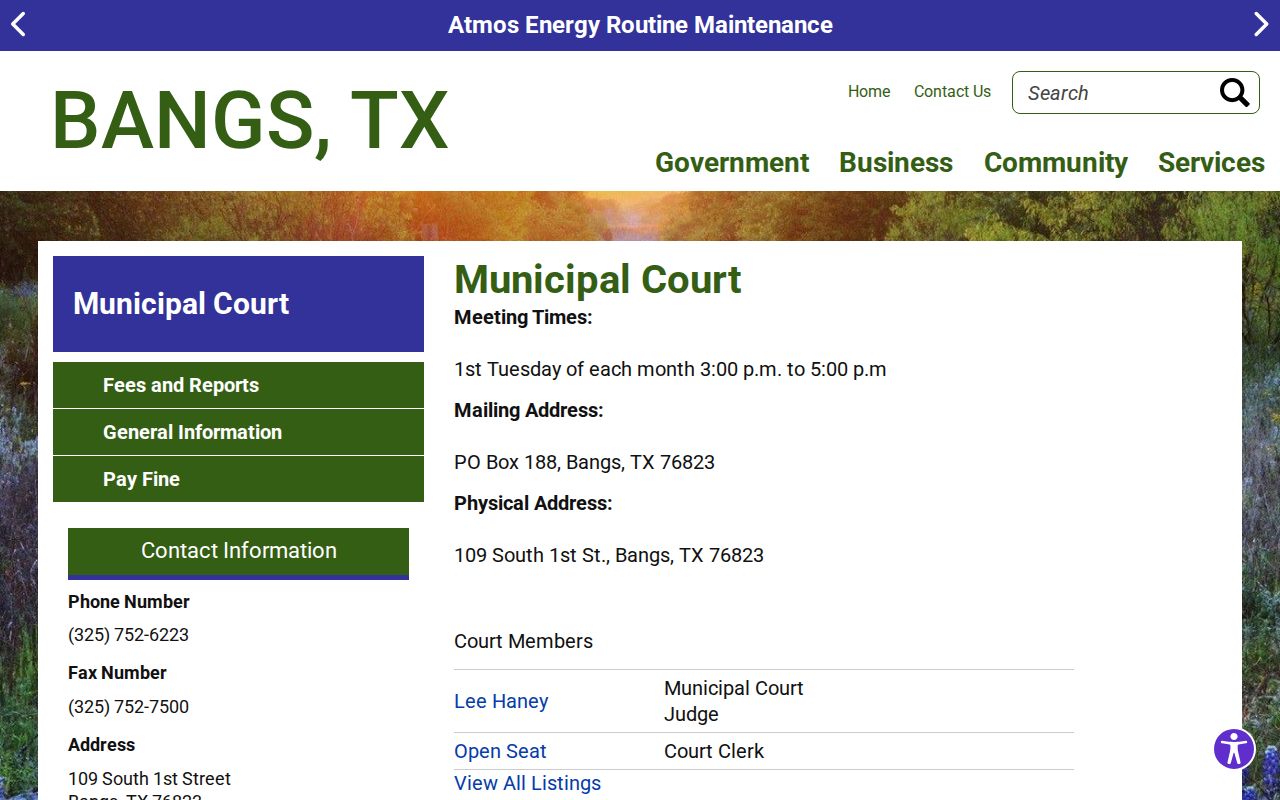Open Pay Fine sidebar item
The height and width of the screenshot is (800, 1280).
[238, 479]
